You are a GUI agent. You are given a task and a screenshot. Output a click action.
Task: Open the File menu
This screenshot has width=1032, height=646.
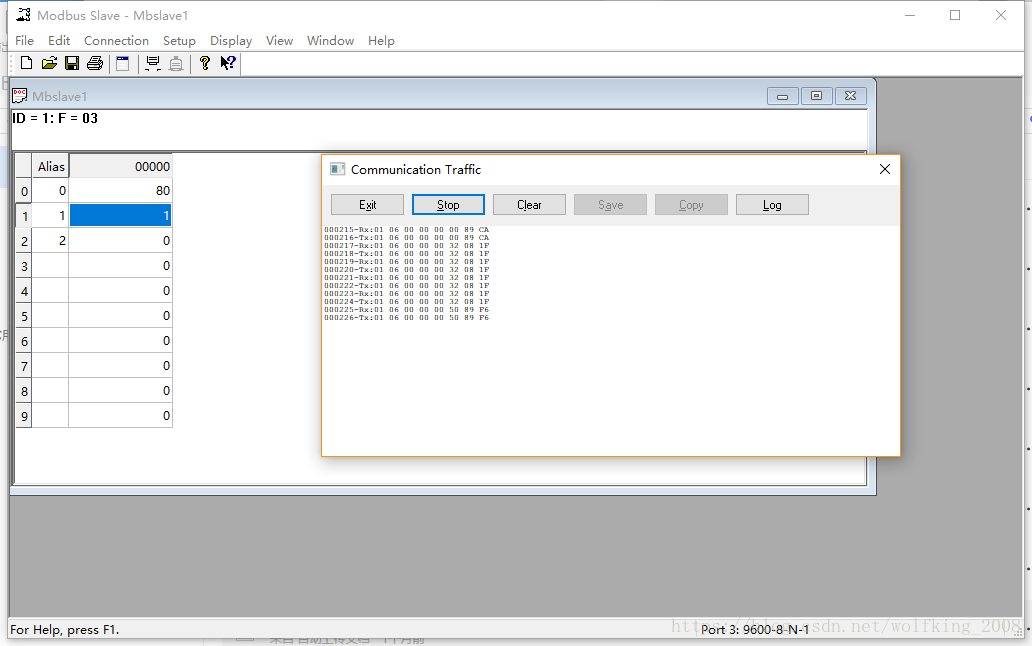24,41
